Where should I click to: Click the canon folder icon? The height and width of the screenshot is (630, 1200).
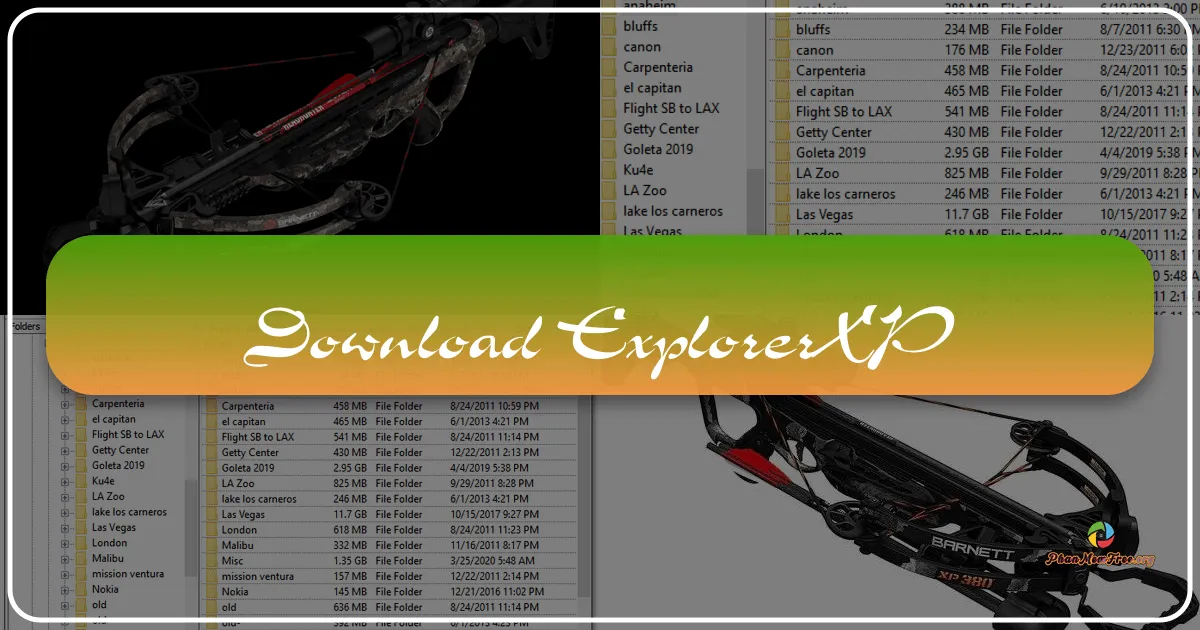tap(608, 48)
